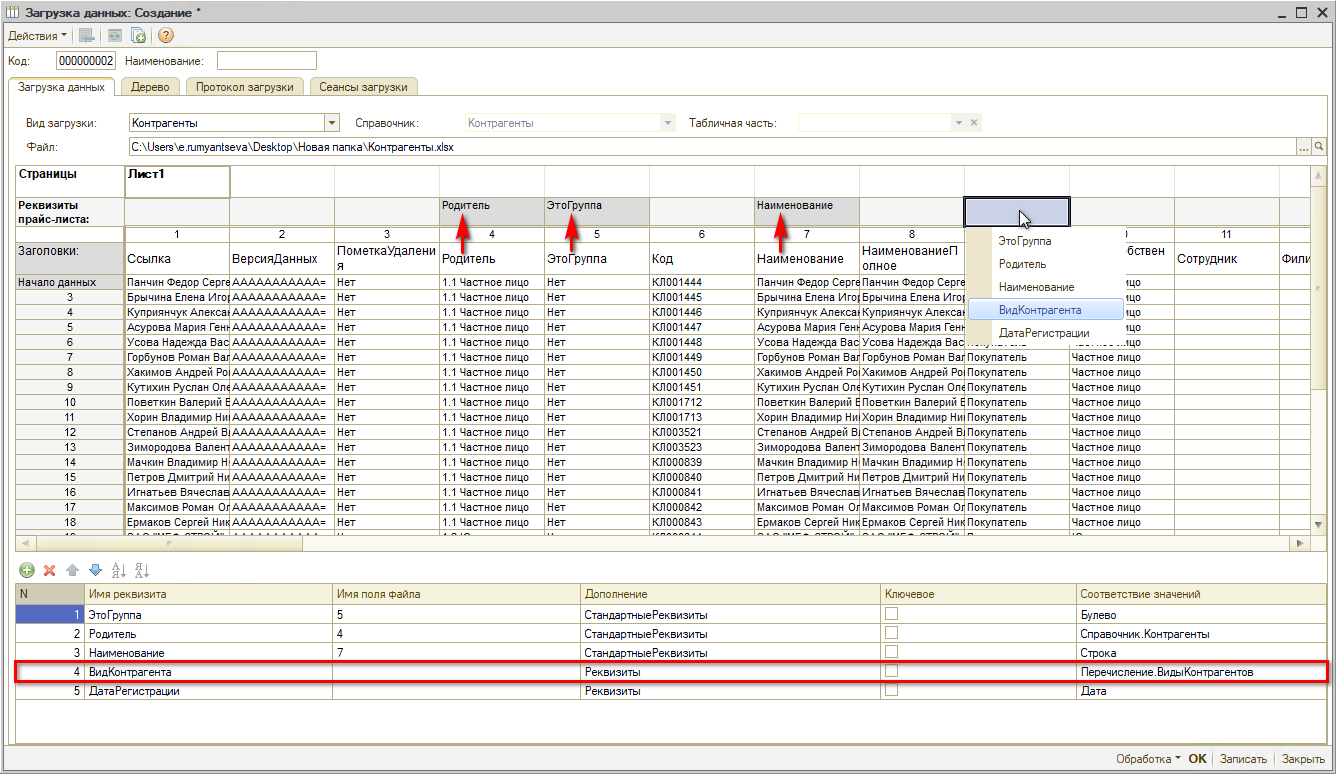Click the magnifier icon next to file path
The image size is (1336, 774).
1319,147
